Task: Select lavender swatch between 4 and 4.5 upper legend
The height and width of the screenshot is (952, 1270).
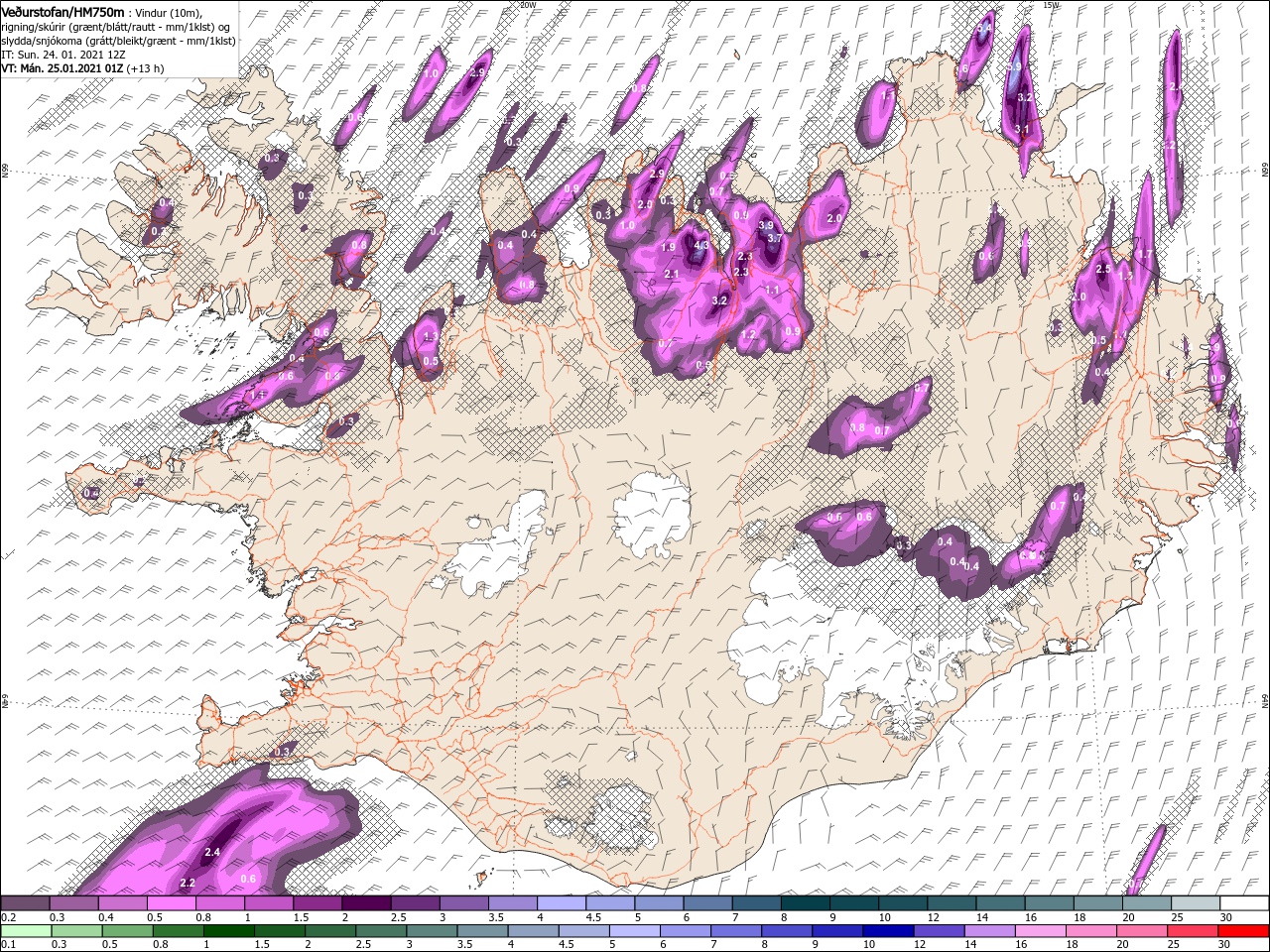Action: (561, 903)
